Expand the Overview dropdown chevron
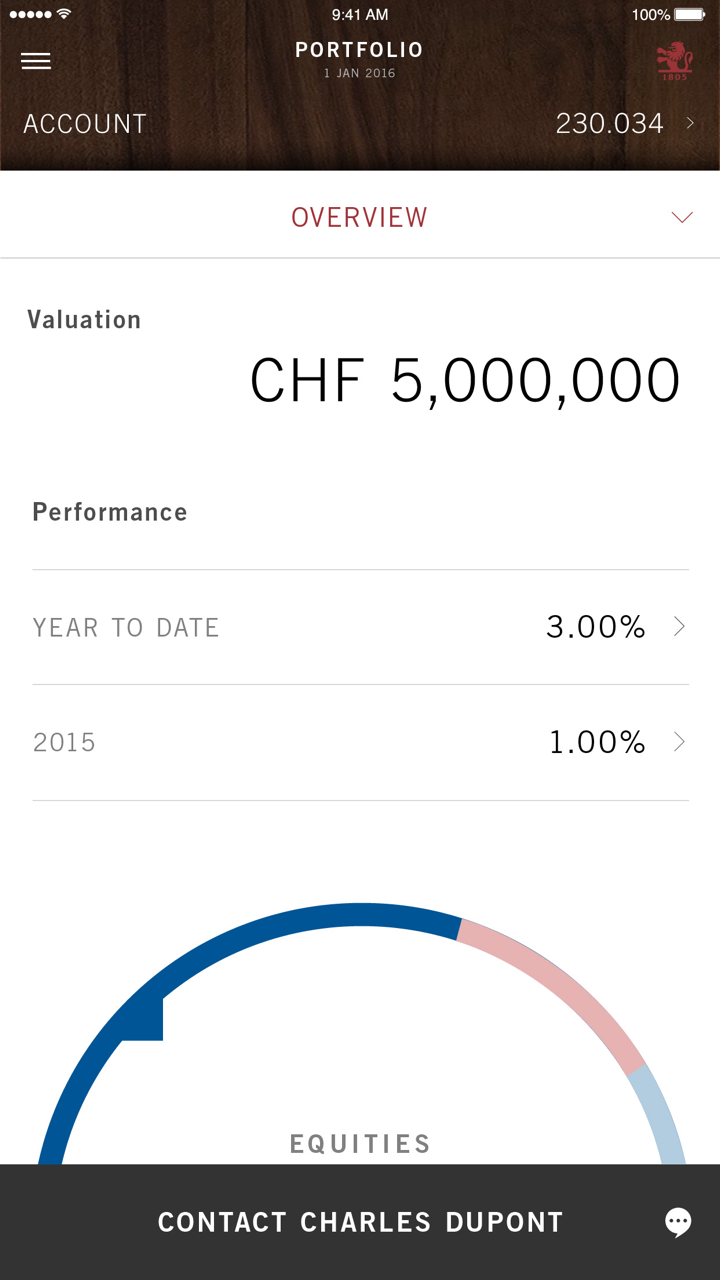This screenshot has height=1280, width=720. coord(682,217)
